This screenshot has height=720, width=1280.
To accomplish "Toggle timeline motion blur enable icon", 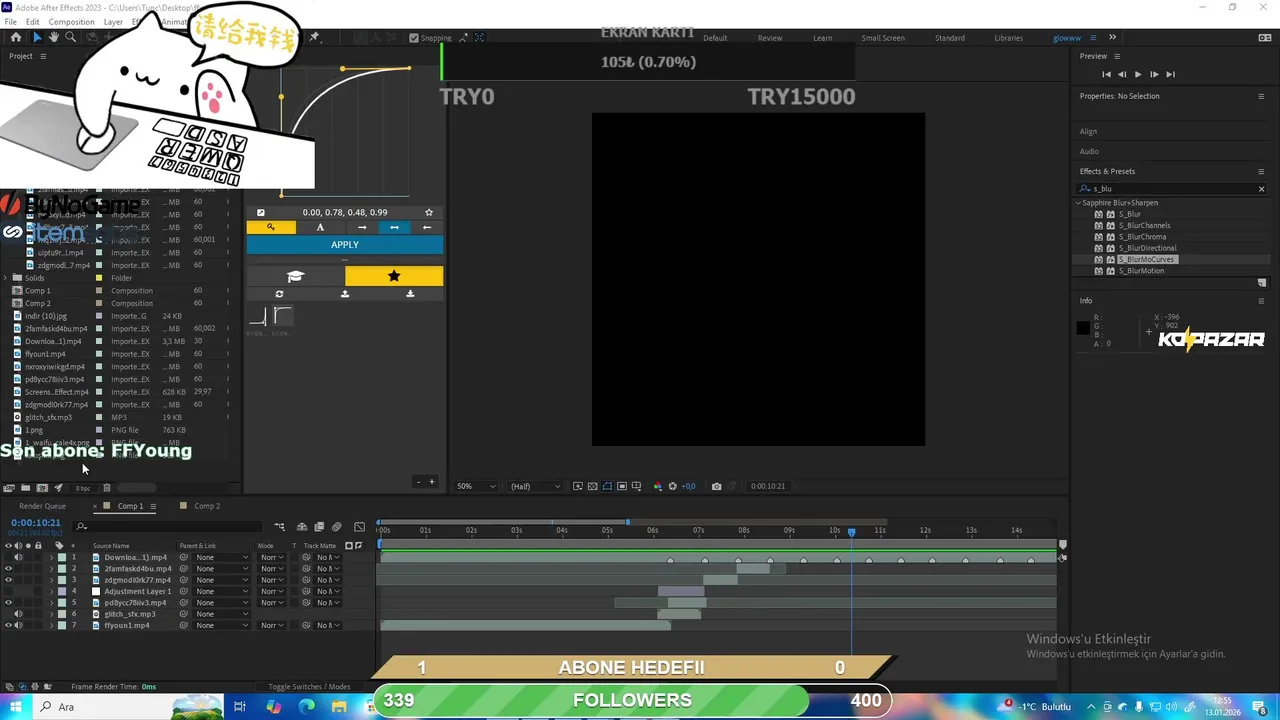I will click(336, 527).
